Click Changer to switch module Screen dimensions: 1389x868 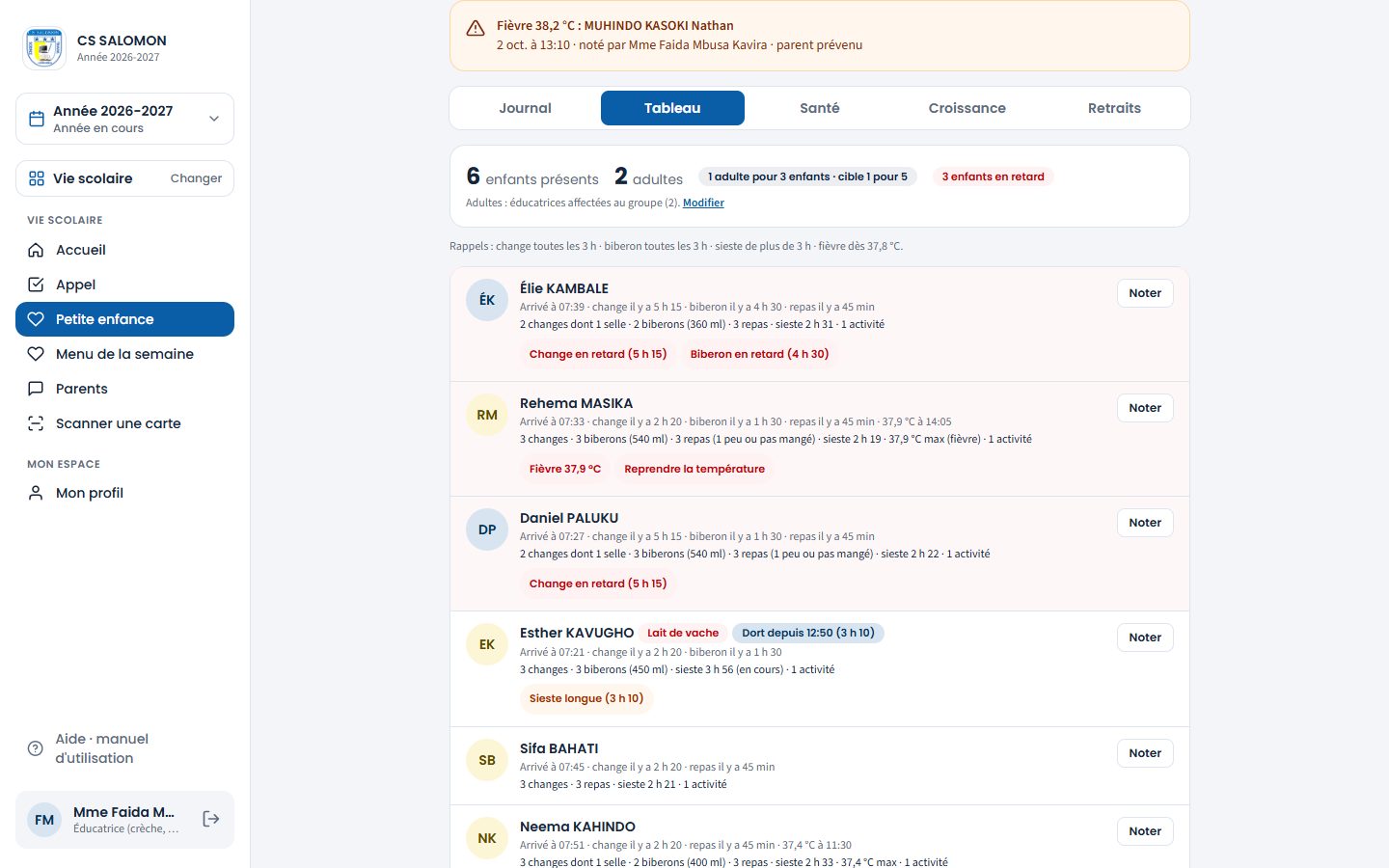[x=196, y=178]
